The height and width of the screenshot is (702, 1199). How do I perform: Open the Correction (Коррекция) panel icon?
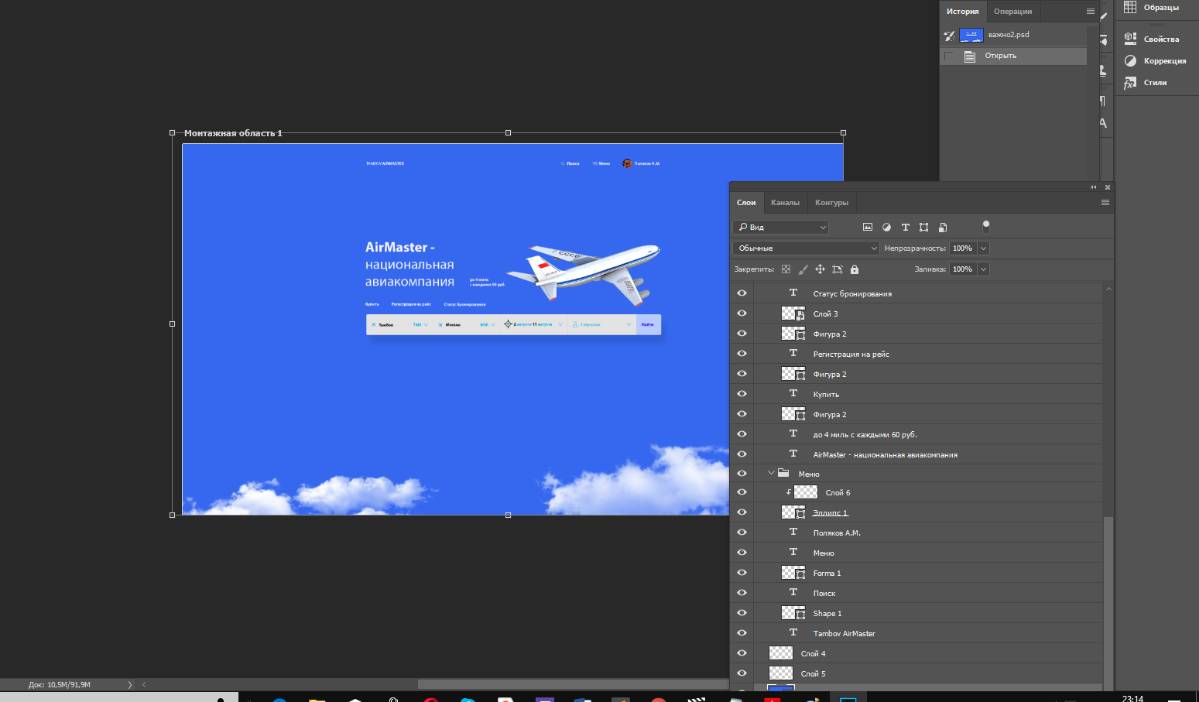(x=1131, y=60)
